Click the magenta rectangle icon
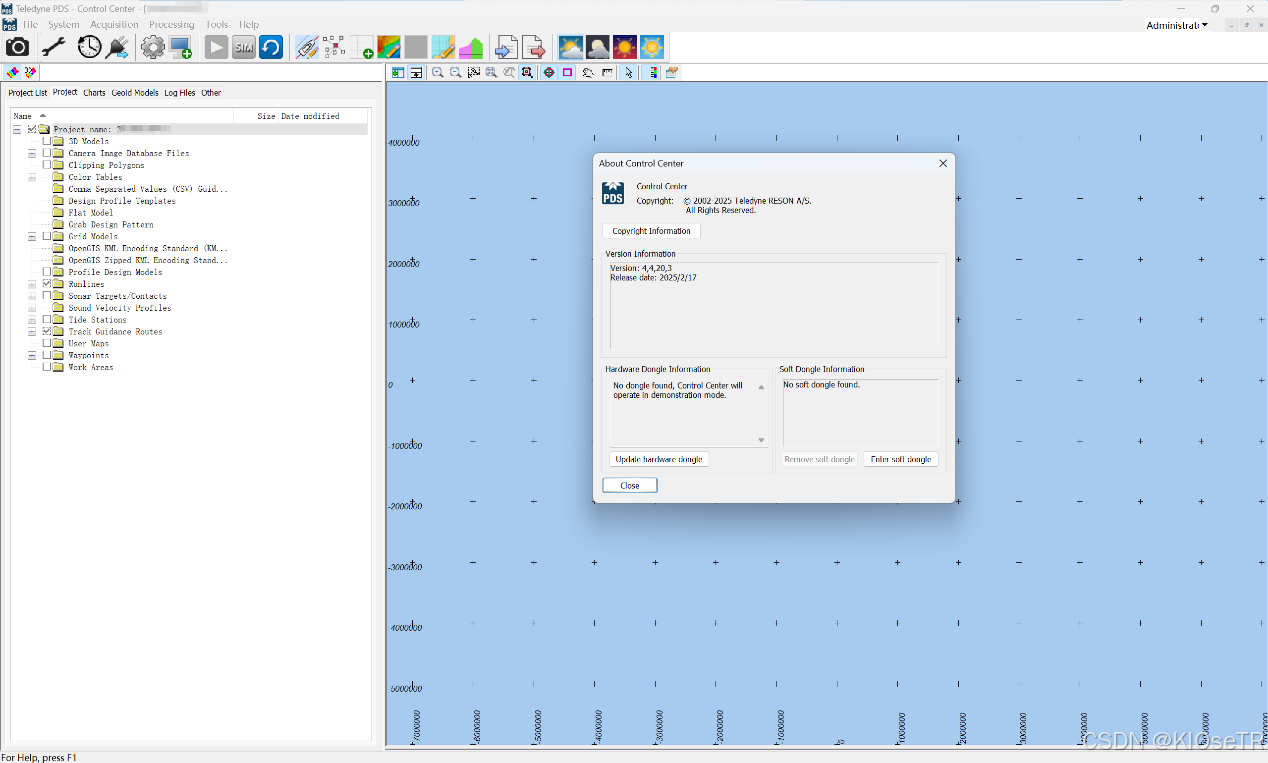This screenshot has width=1268, height=763. pos(567,72)
